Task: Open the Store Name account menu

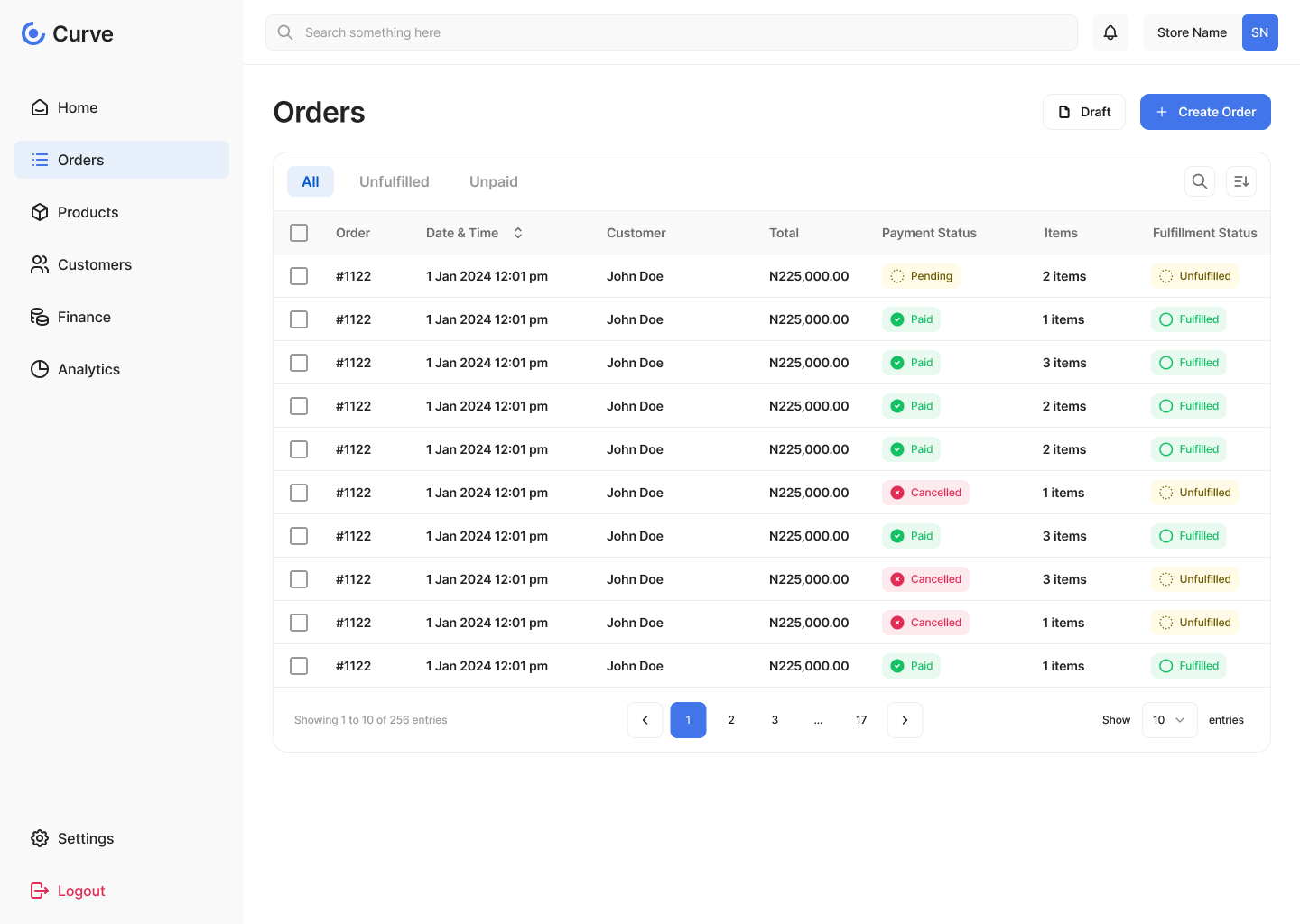Action: (x=1211, y=32)
